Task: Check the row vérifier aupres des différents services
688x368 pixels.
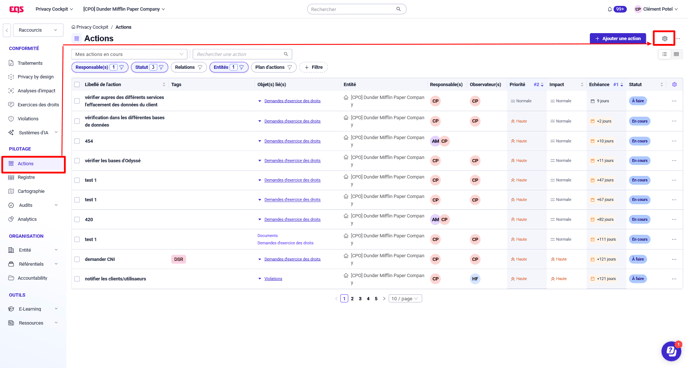Action: coord(77,101)
